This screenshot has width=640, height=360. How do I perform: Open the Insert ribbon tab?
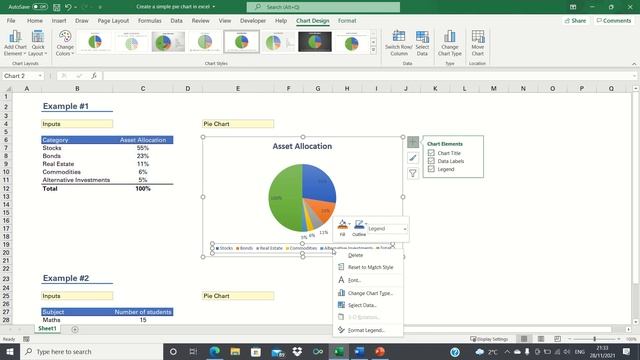coord(59,20)
